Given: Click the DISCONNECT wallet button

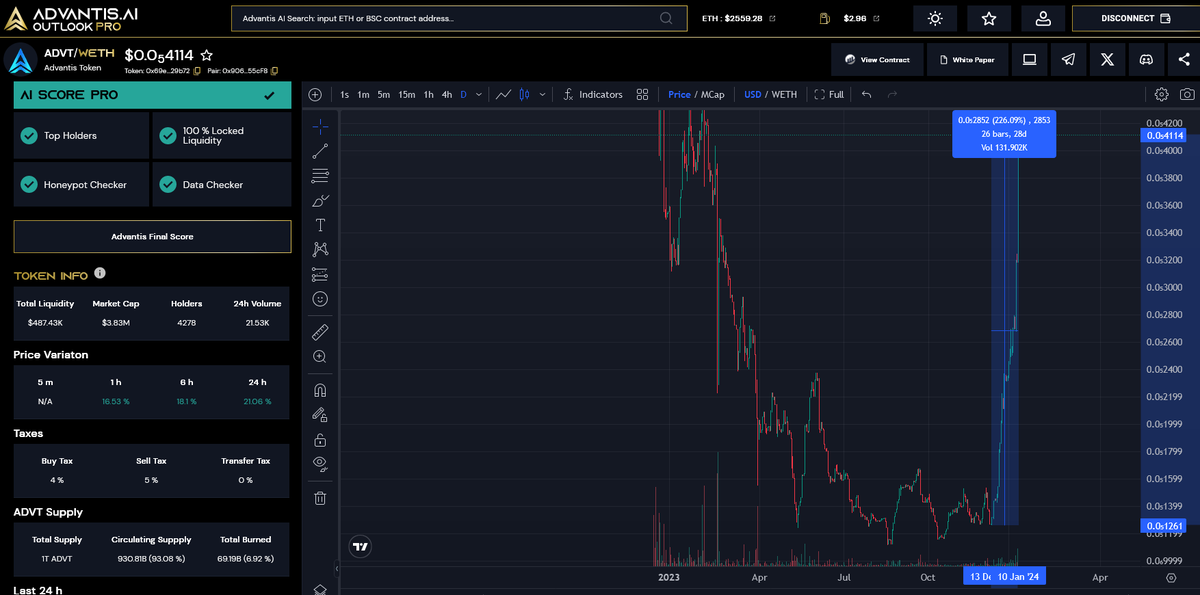Looking at the screenshot, I should tap(1134, 18).
